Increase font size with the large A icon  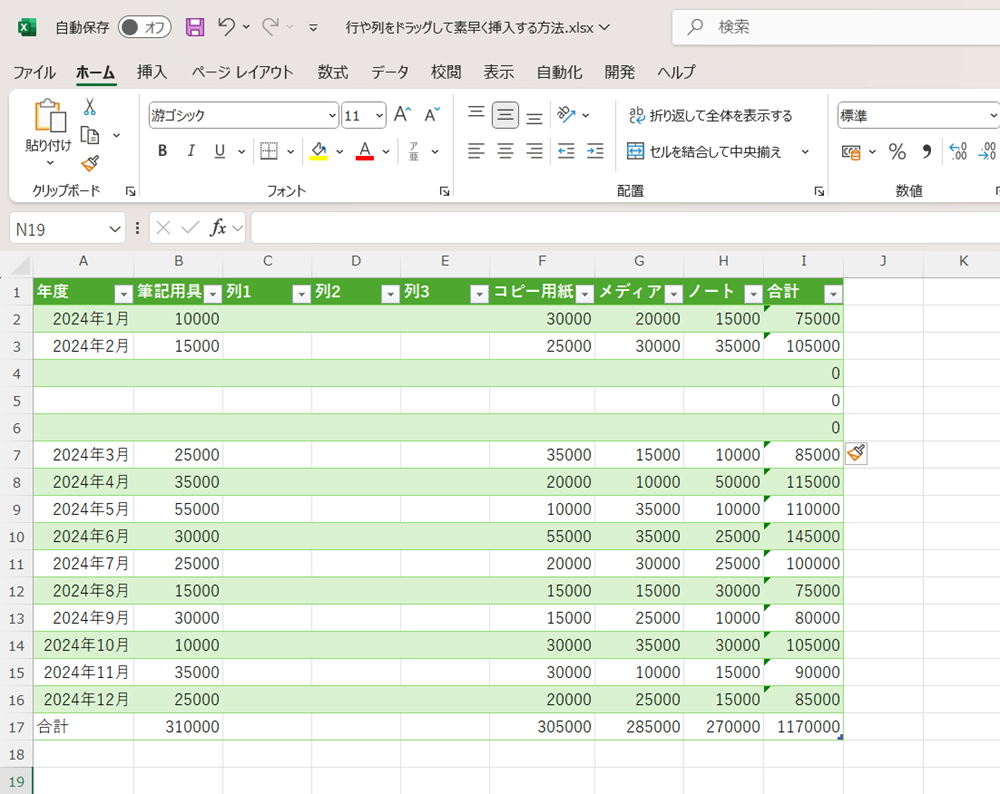point(402,115)
